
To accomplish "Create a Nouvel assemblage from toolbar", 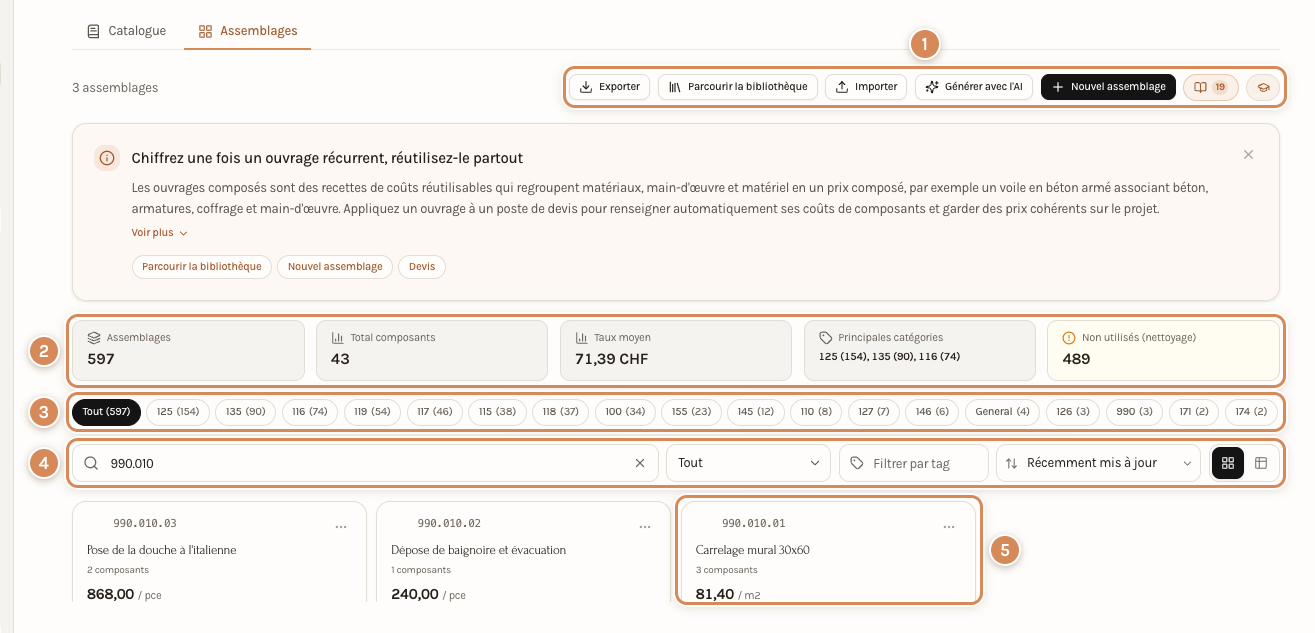I will tap(1108, 87).
